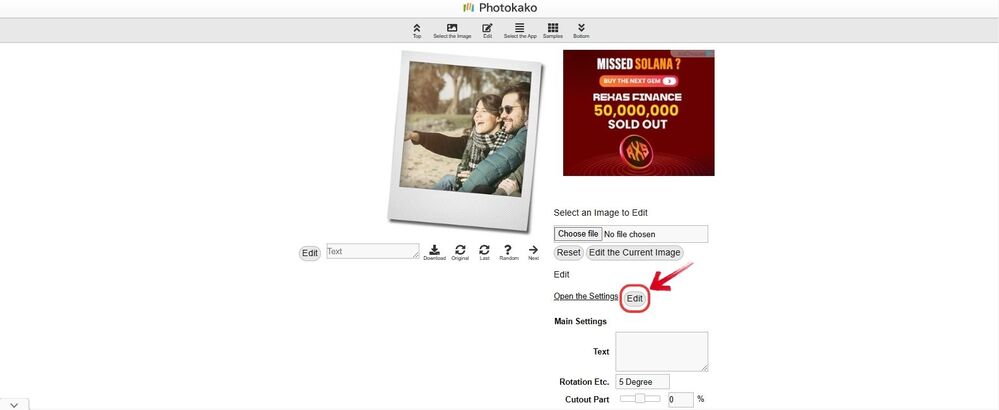Click the Text field below the photo
Screen dimensions: 999x410
[372, 252]
